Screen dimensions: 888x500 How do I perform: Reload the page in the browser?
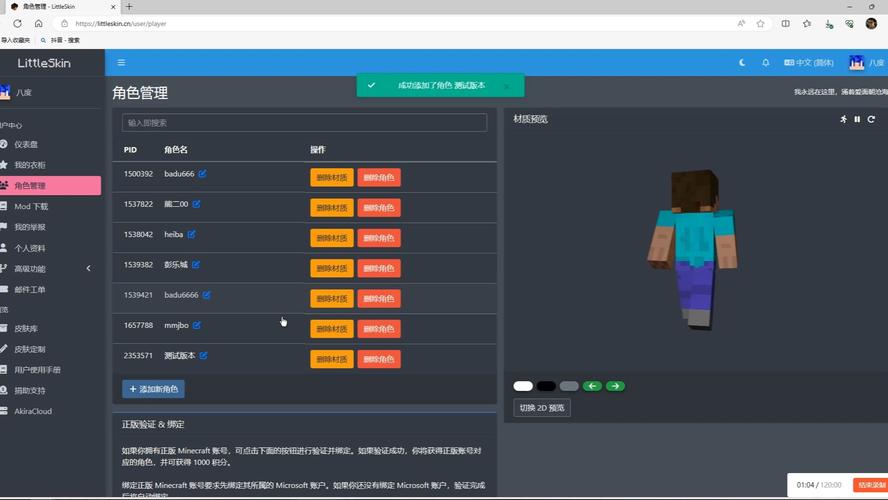click(x=18, y=24)
